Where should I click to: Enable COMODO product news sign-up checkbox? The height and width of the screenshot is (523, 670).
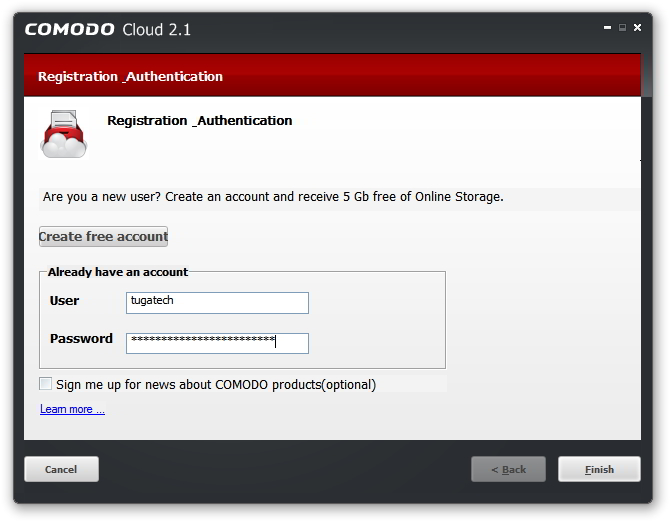point(45,384)
